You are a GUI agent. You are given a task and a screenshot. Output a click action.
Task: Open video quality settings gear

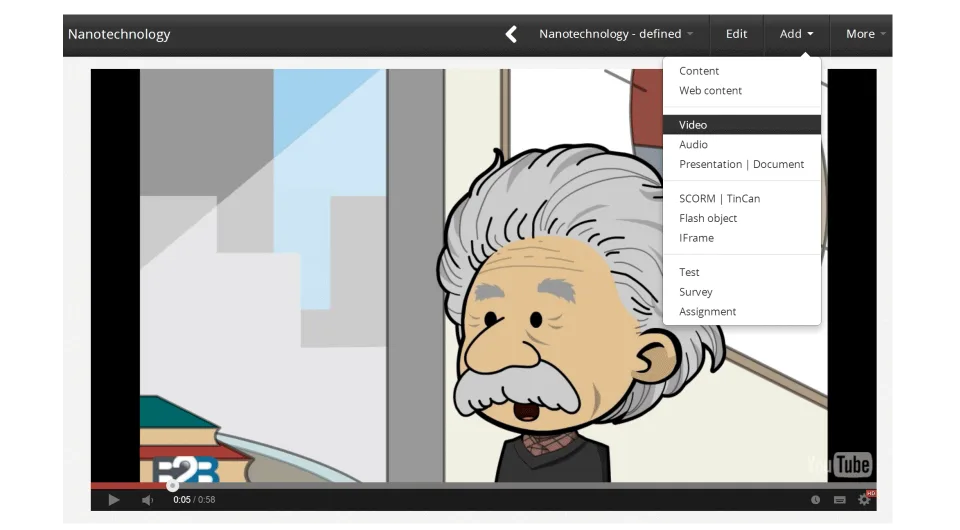coord(864,499)
